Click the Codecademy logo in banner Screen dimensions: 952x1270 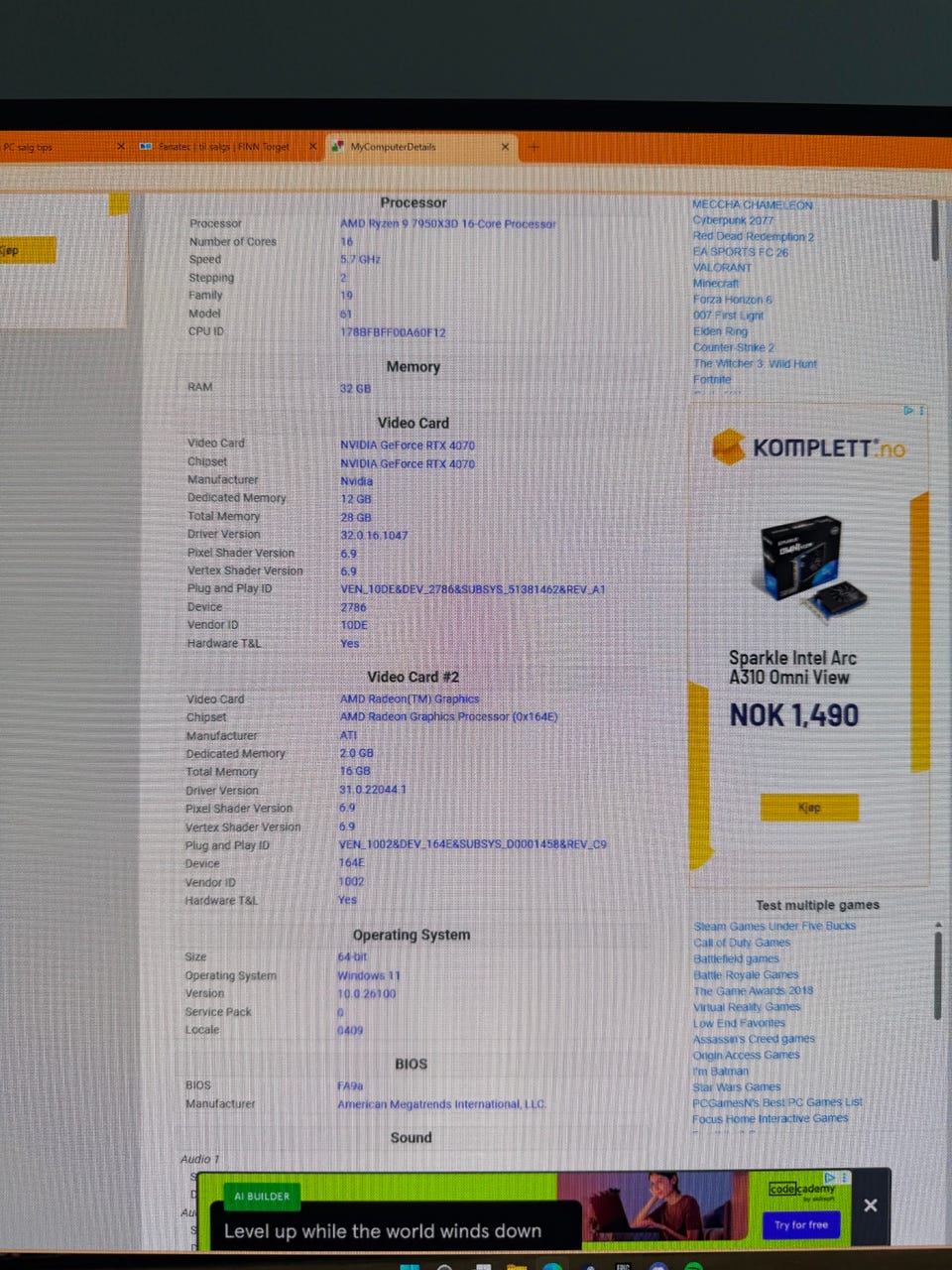pos(802,1189)
